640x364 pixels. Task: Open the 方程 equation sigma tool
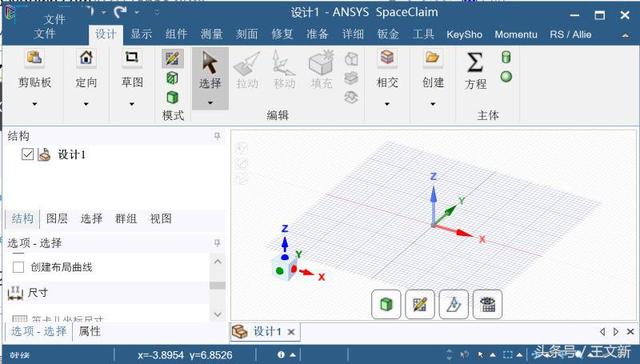[x=475, y=69]
